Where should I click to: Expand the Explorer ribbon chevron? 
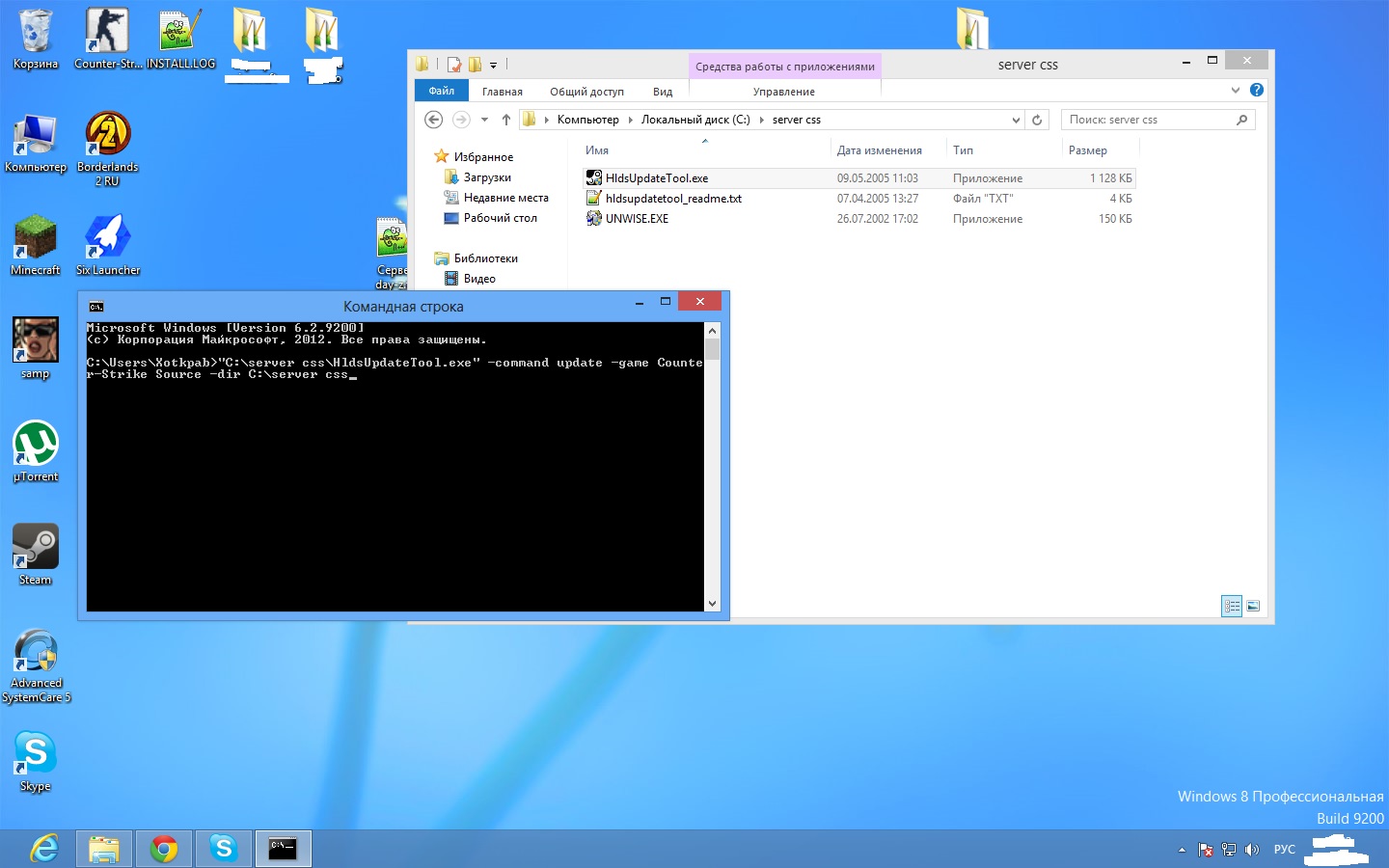1236,91
